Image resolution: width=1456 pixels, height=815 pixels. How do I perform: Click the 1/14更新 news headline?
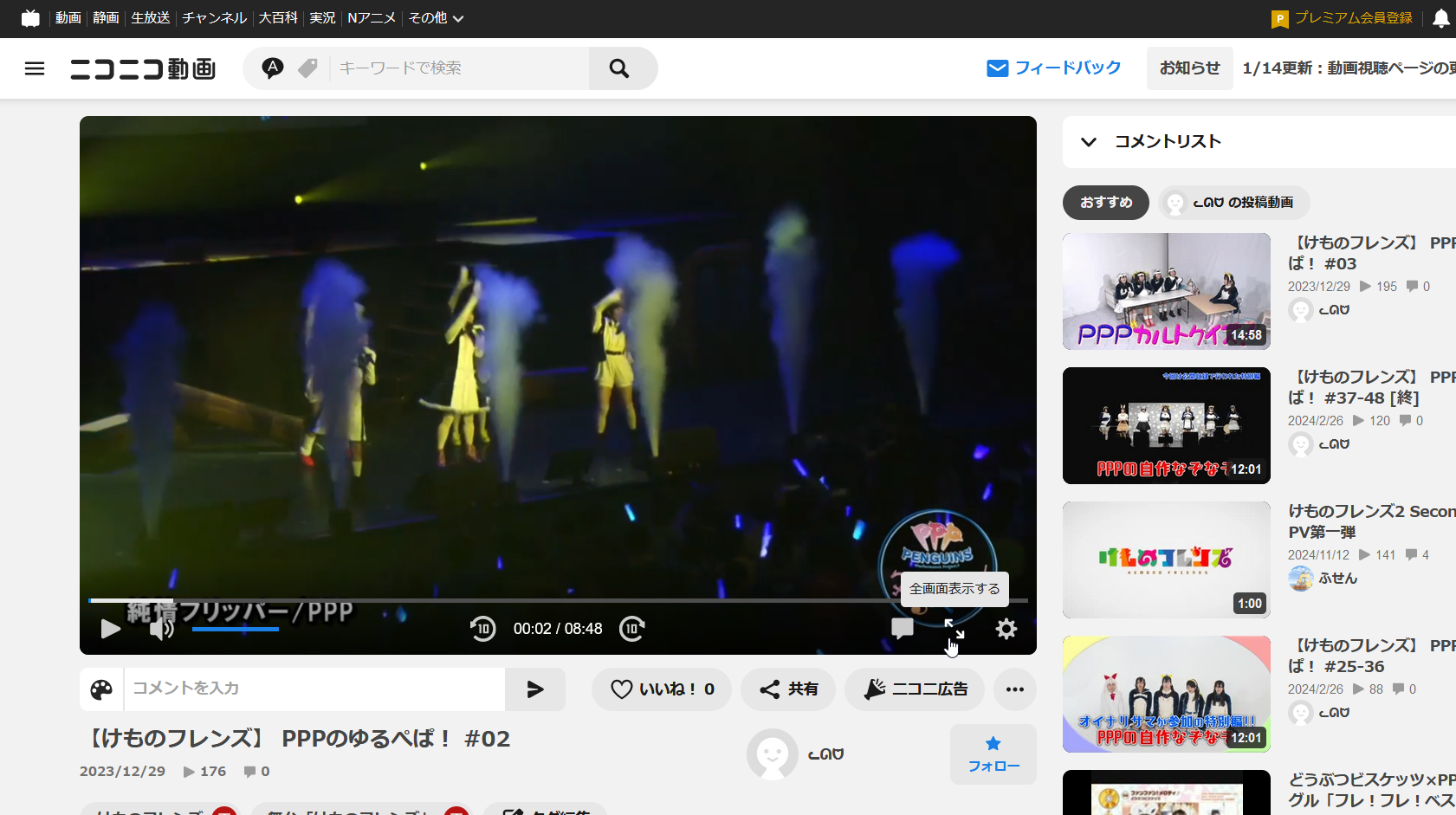point(1349,68)
